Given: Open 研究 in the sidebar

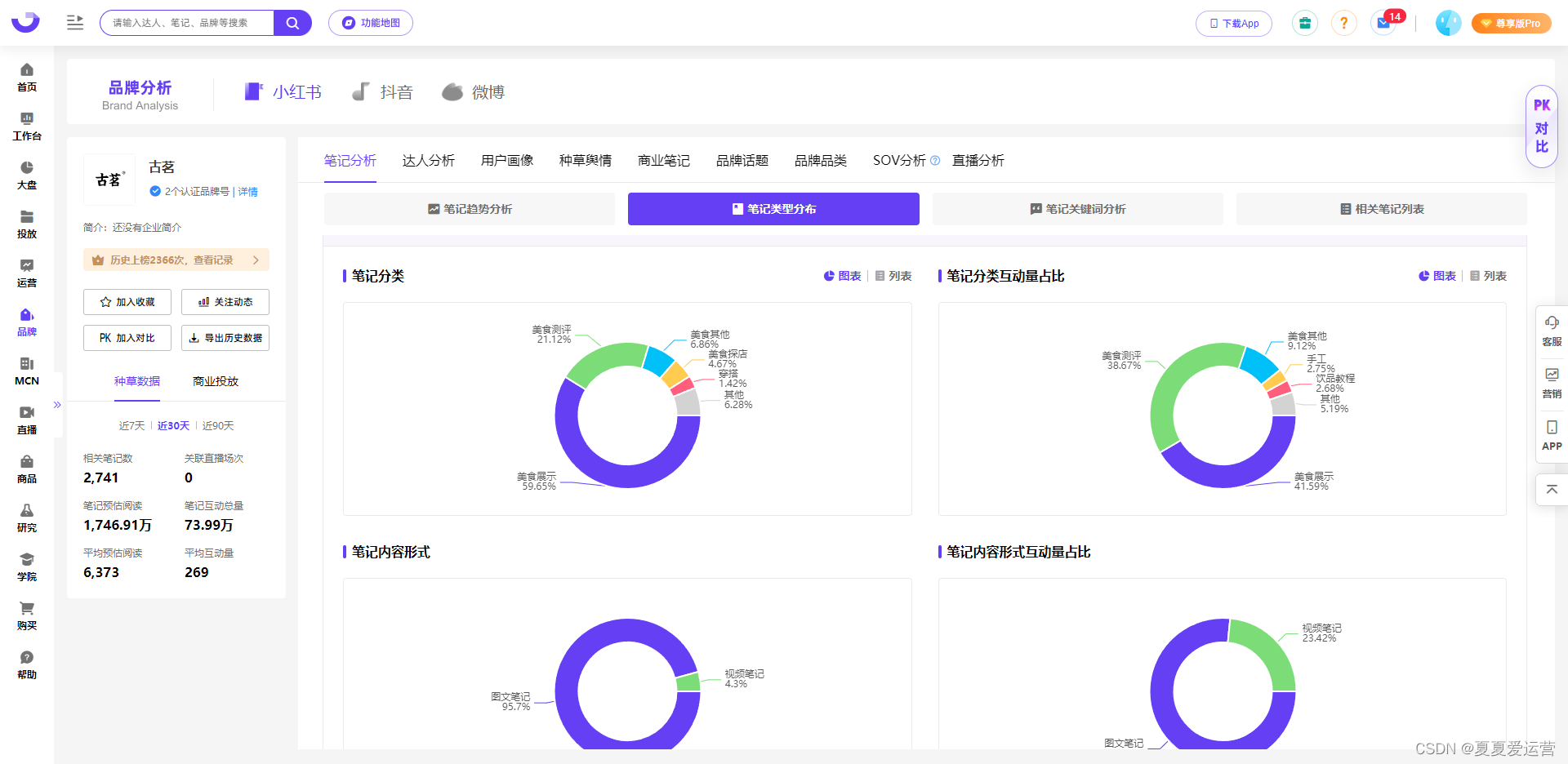Looking at the screenshot, I should (27, 518).
